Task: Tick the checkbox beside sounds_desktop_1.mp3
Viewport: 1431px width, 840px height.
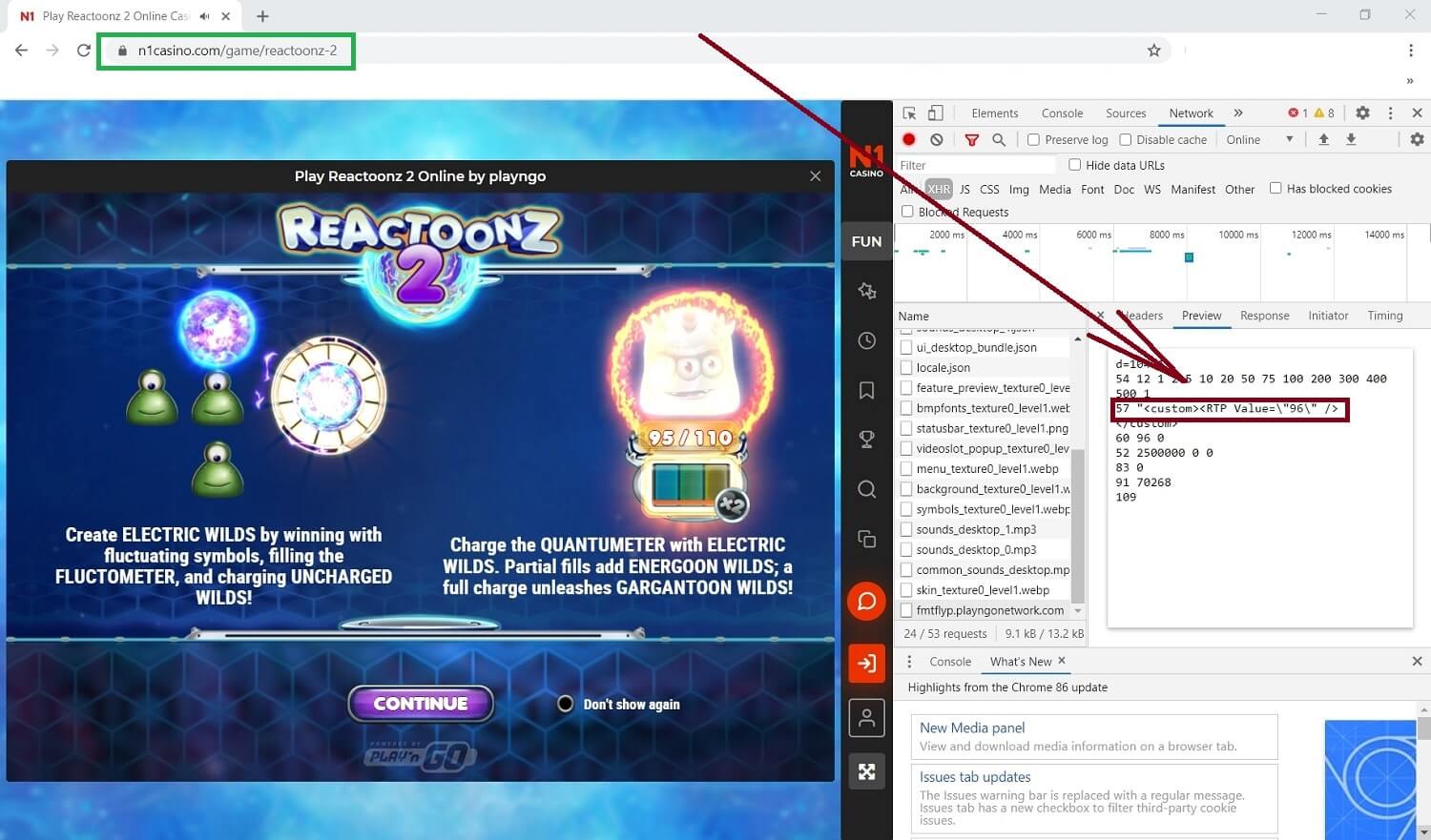Action: 906,530
